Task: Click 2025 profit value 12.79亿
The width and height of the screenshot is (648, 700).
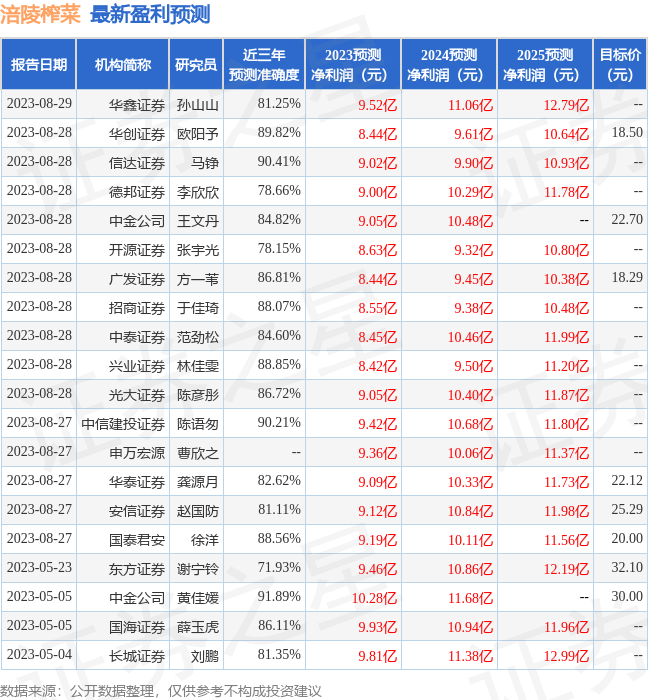Action: pos(566,105)
